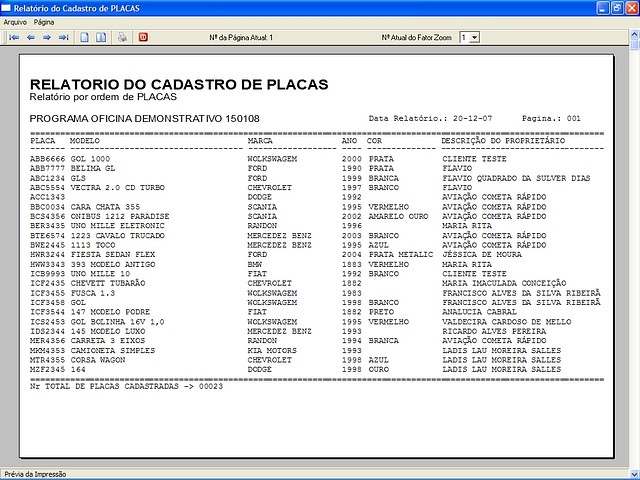Open the Página menu
The image size is (640, 480).
[x=44, y=22]
